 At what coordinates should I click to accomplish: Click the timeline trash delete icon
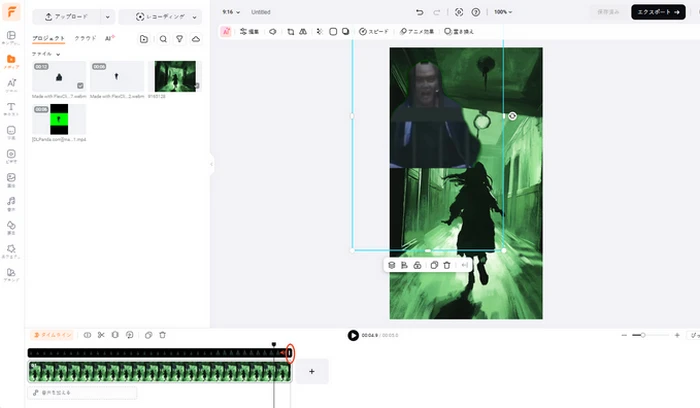click(x=162, y=335)
